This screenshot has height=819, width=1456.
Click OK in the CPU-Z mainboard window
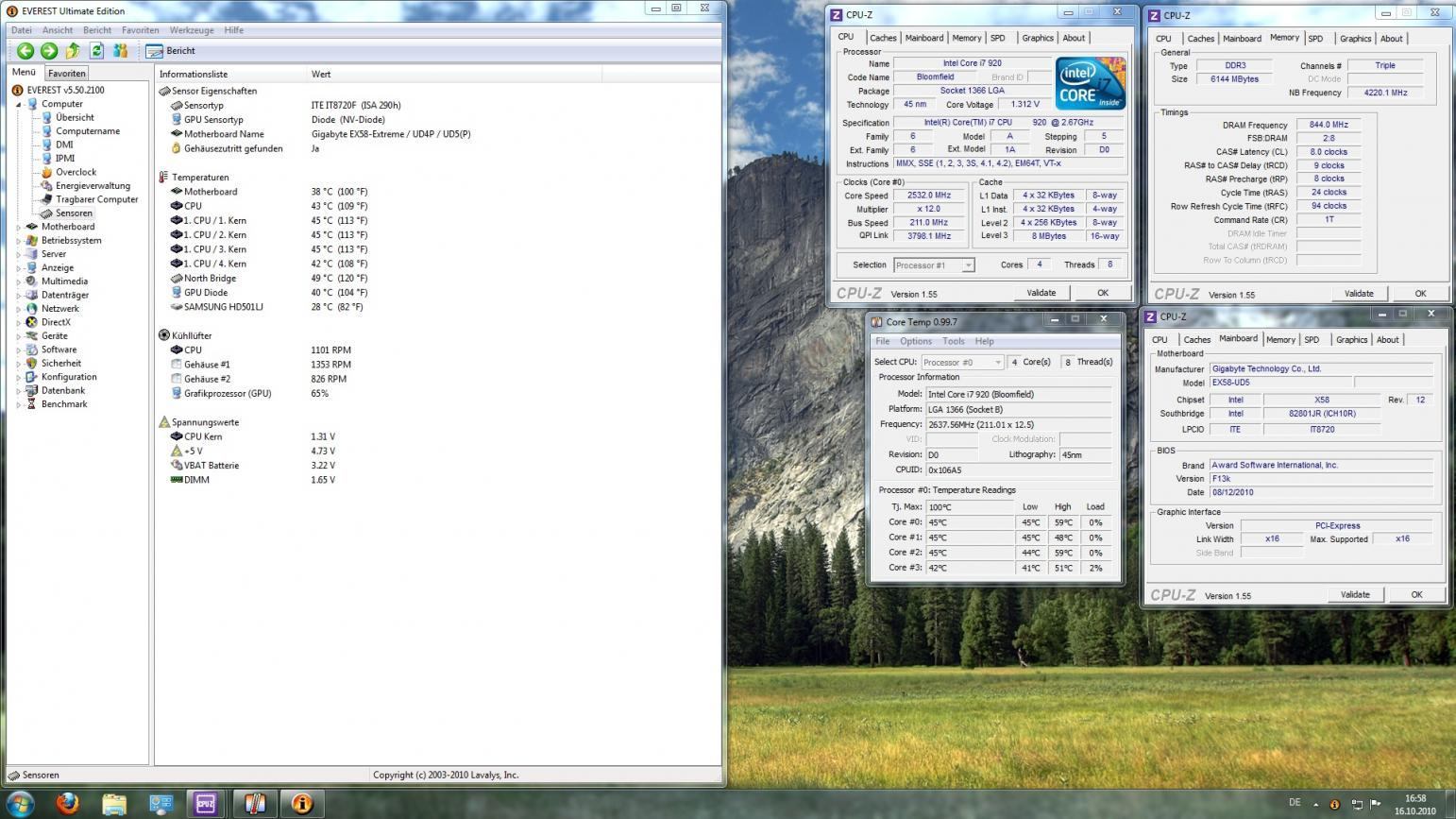1415,595
